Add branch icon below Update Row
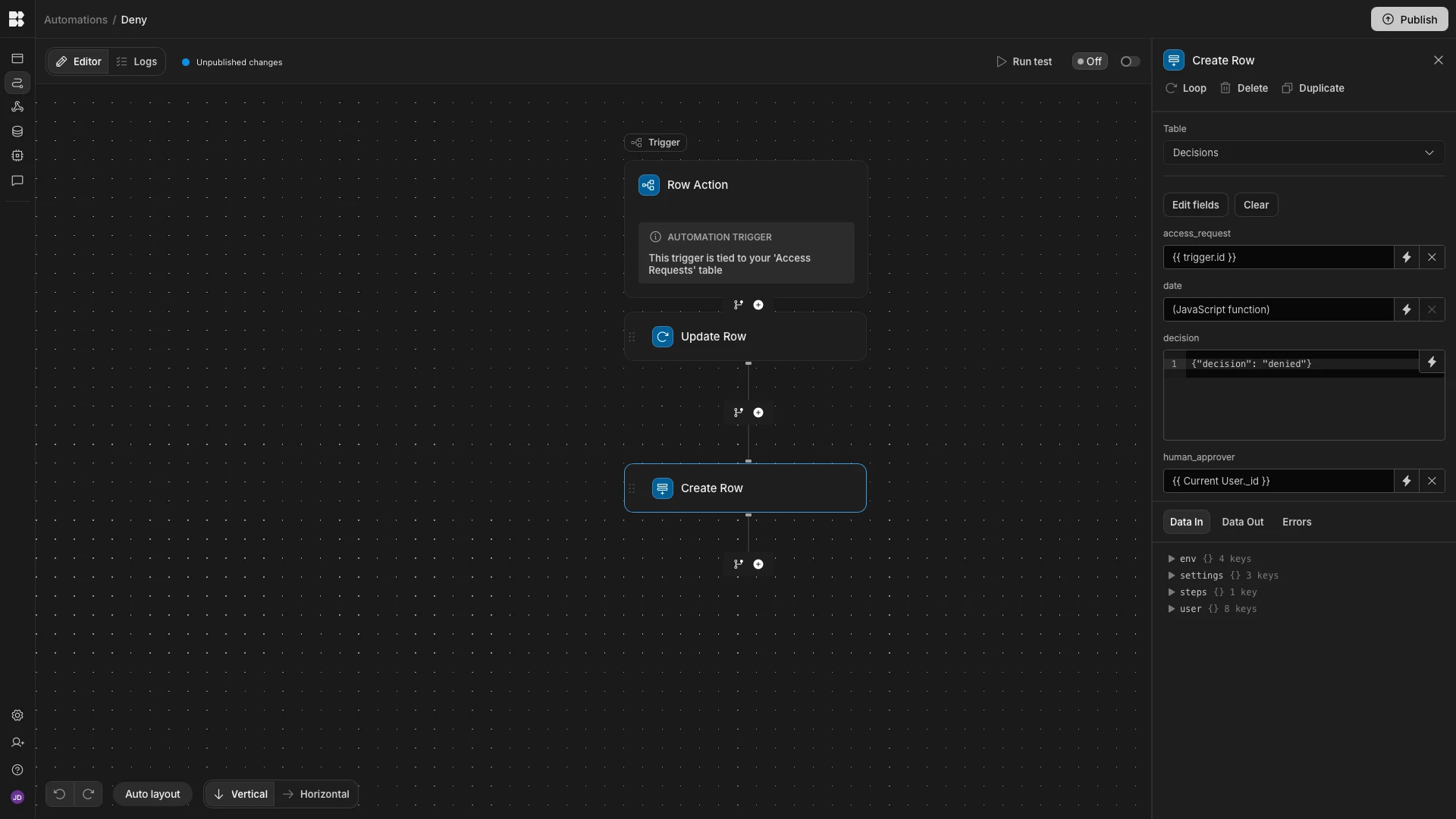Image resolution: width=1456 pixels, height=819 pixels. tap(739, 413)
